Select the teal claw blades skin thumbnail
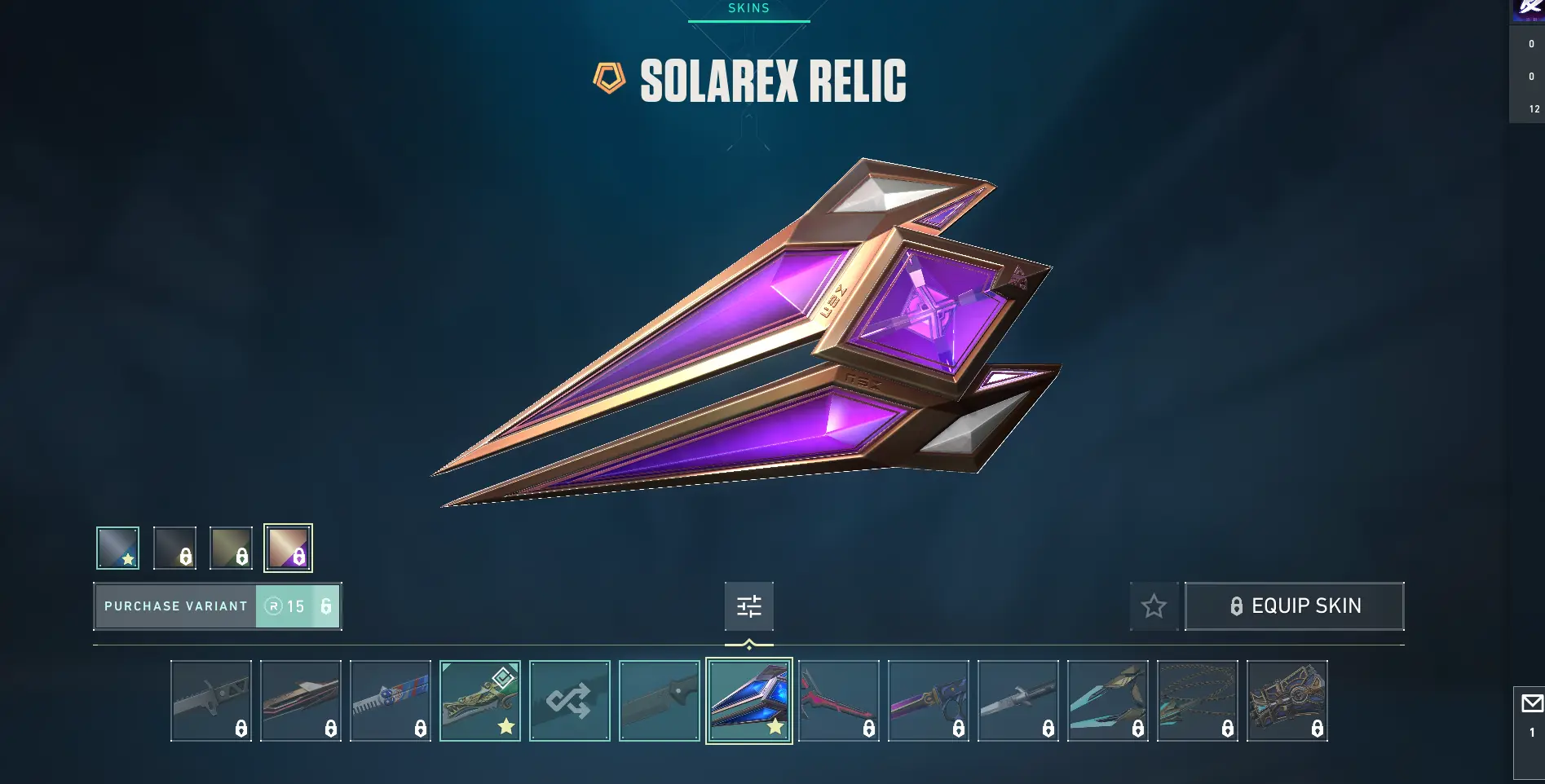The image size is (1545, 784). 1107,701
